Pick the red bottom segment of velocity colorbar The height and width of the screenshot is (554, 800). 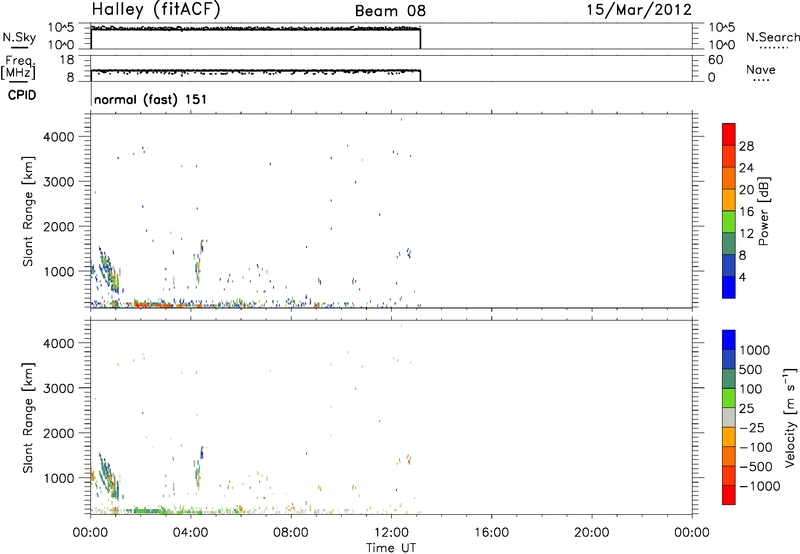pos(729,495)
